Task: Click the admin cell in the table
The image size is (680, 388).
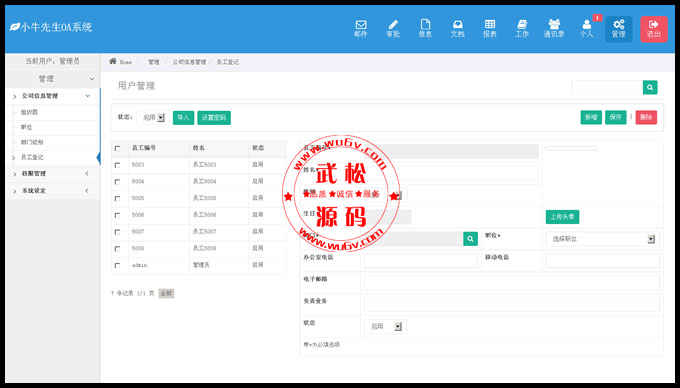Action: pyautogui.click(x=139, y=265)
